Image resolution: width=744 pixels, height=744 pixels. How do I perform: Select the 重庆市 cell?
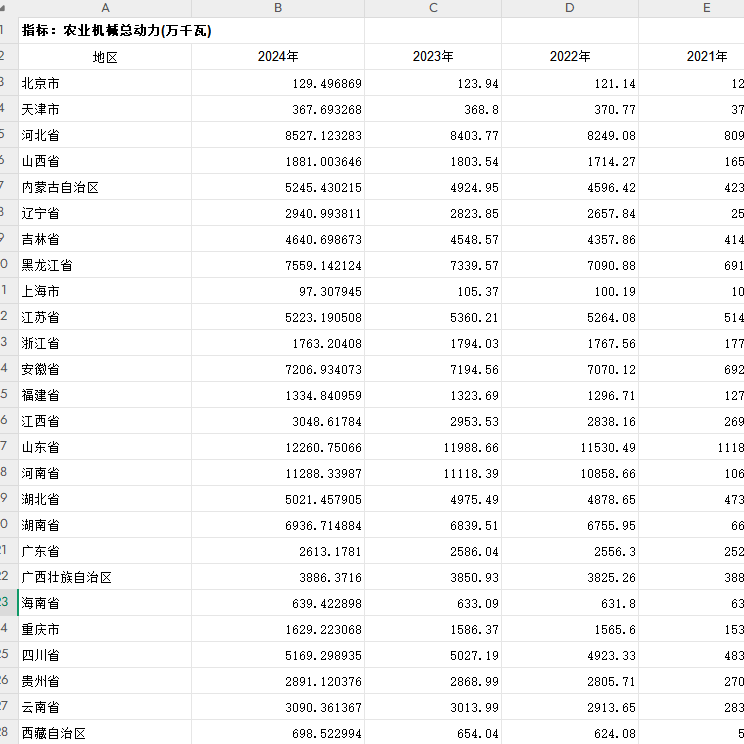[x=105, y=629]
